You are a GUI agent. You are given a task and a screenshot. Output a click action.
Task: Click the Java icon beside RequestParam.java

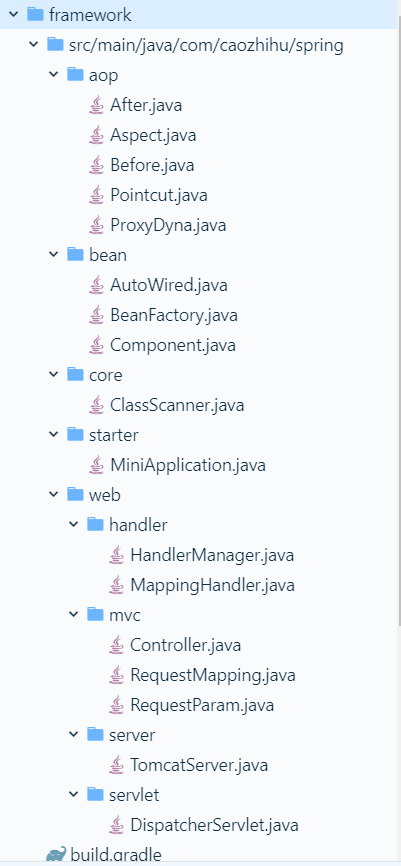(117, 705)
